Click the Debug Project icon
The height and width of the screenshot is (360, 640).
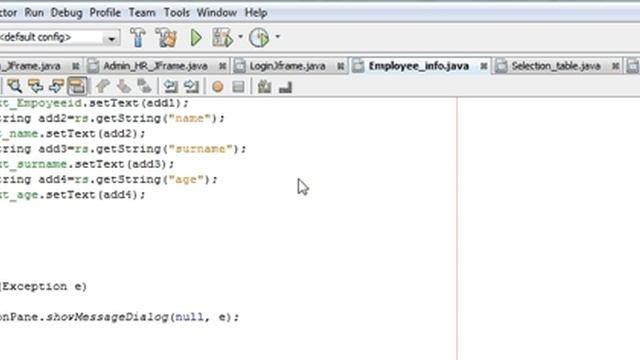[222, 38]
